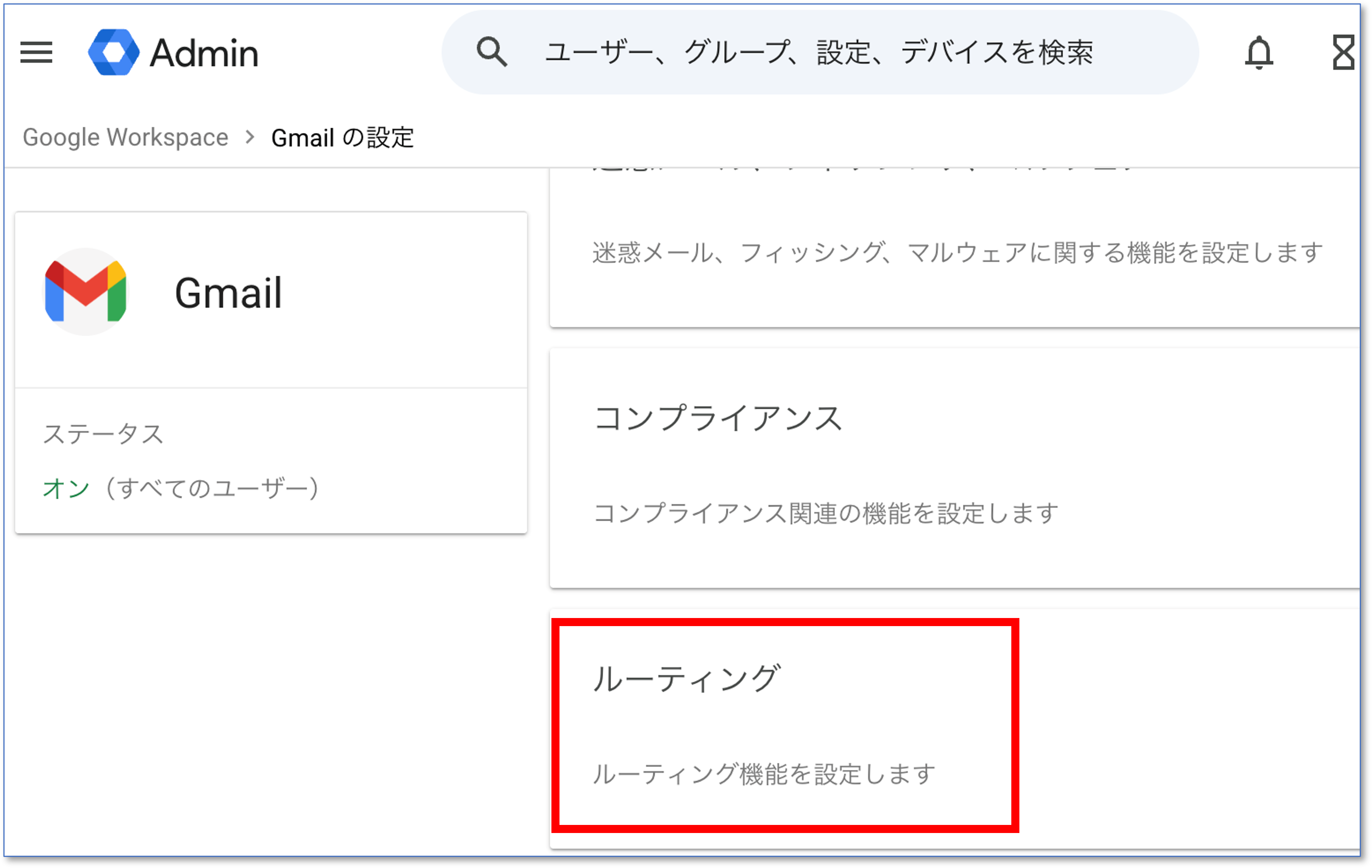Click the 'Admin' title text

click(204, 53)
